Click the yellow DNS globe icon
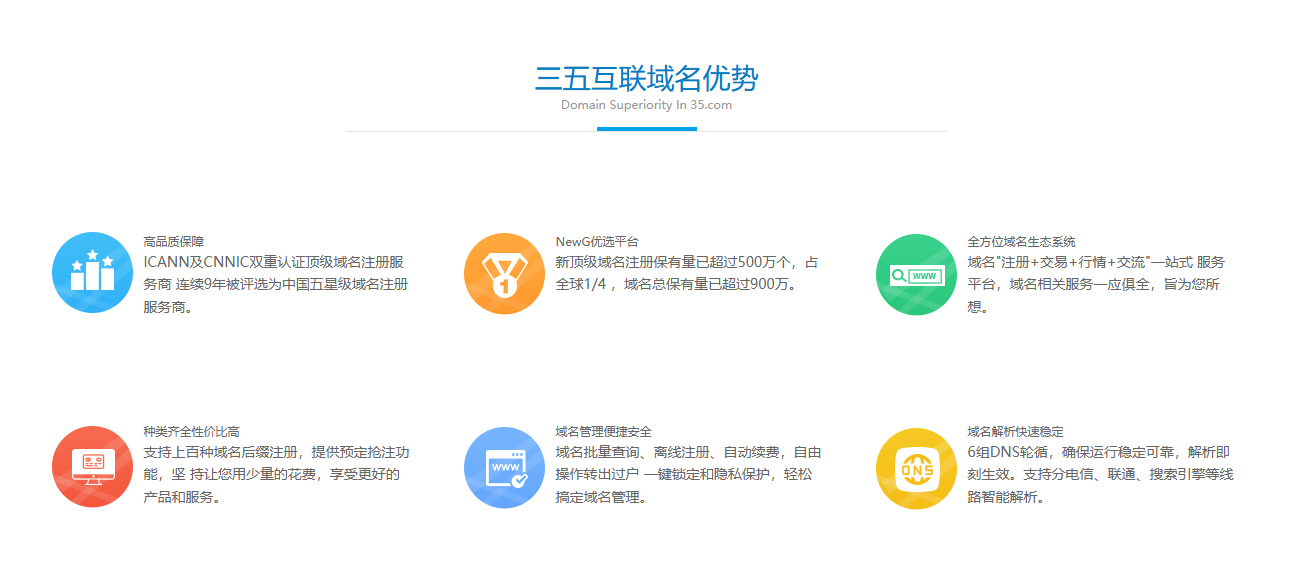Viewport: 1307px width, 569px height. (x=916, y=466)
